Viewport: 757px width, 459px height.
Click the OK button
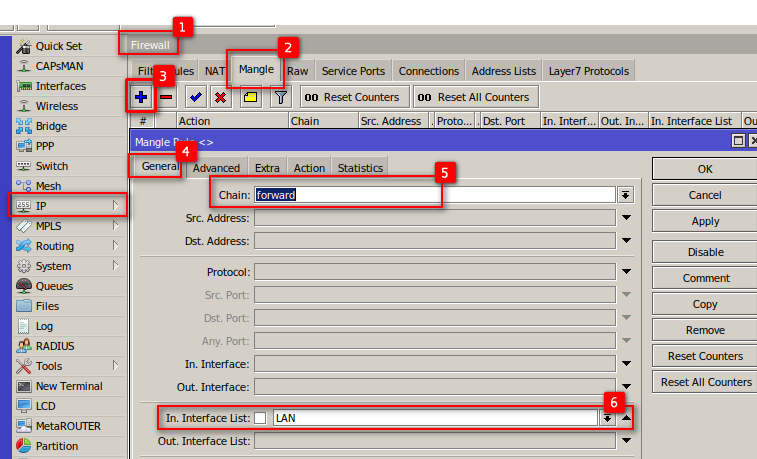pos(705,169)
